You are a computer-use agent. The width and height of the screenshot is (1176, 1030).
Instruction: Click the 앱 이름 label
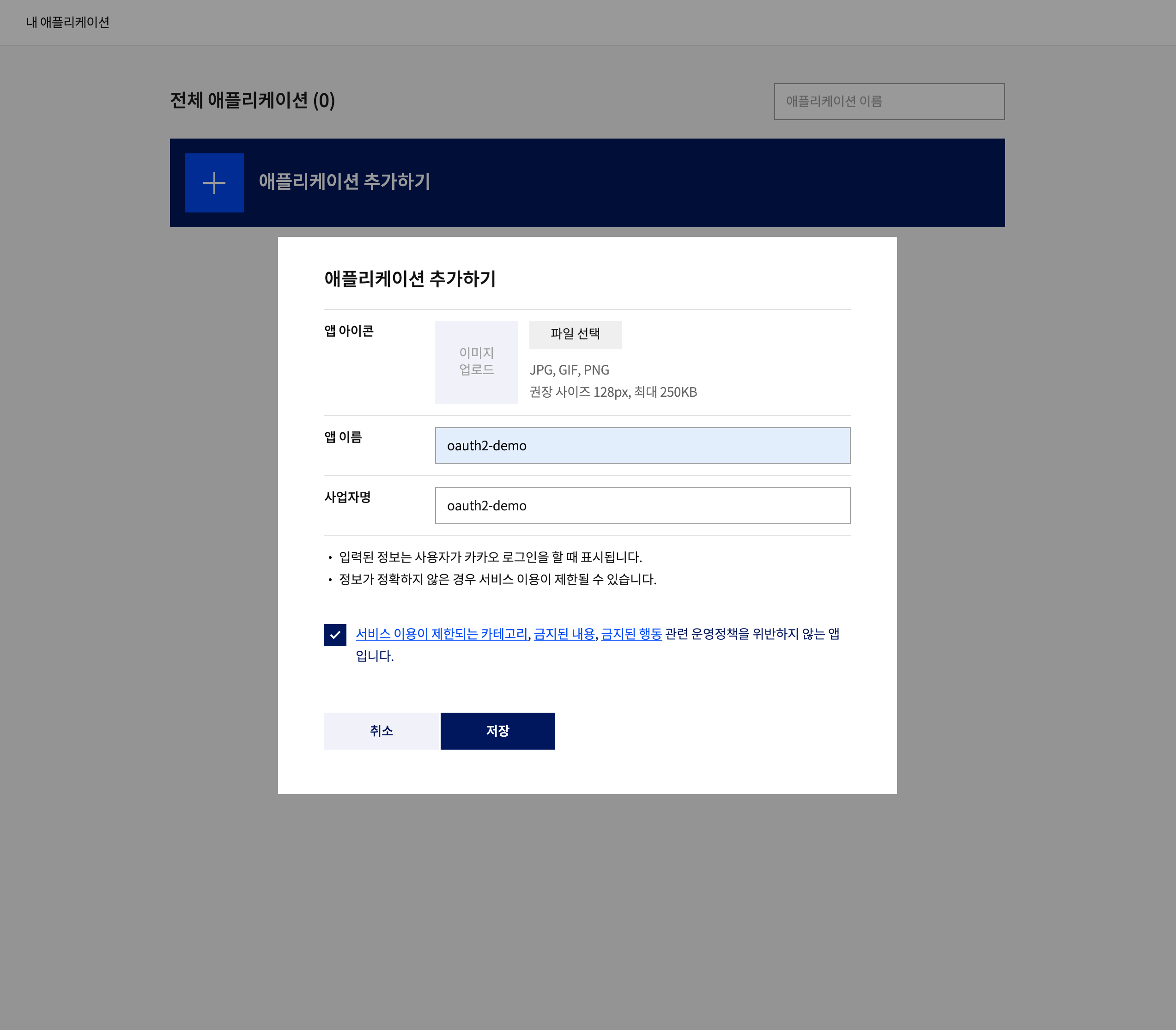[343, 437]
